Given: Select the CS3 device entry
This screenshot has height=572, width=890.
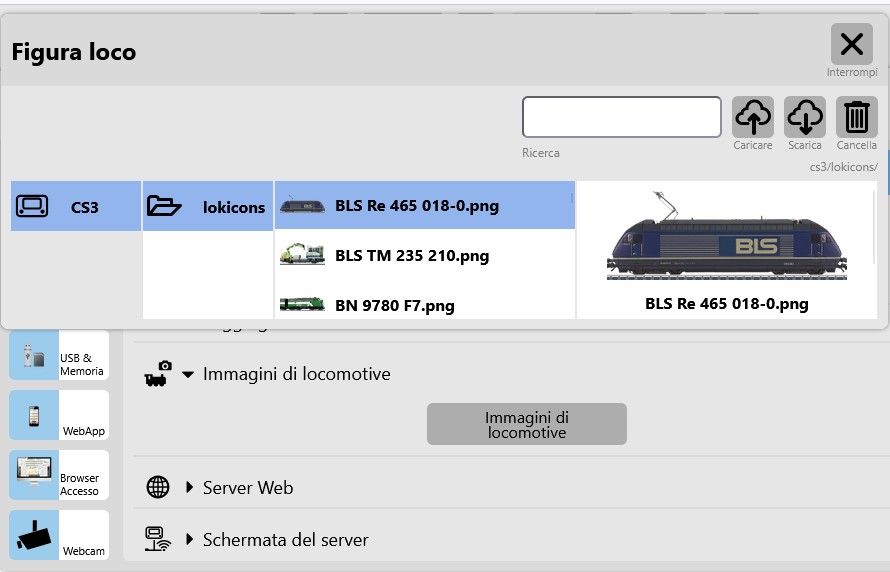Looking at the screenshot, I should [x=76, y=207].
